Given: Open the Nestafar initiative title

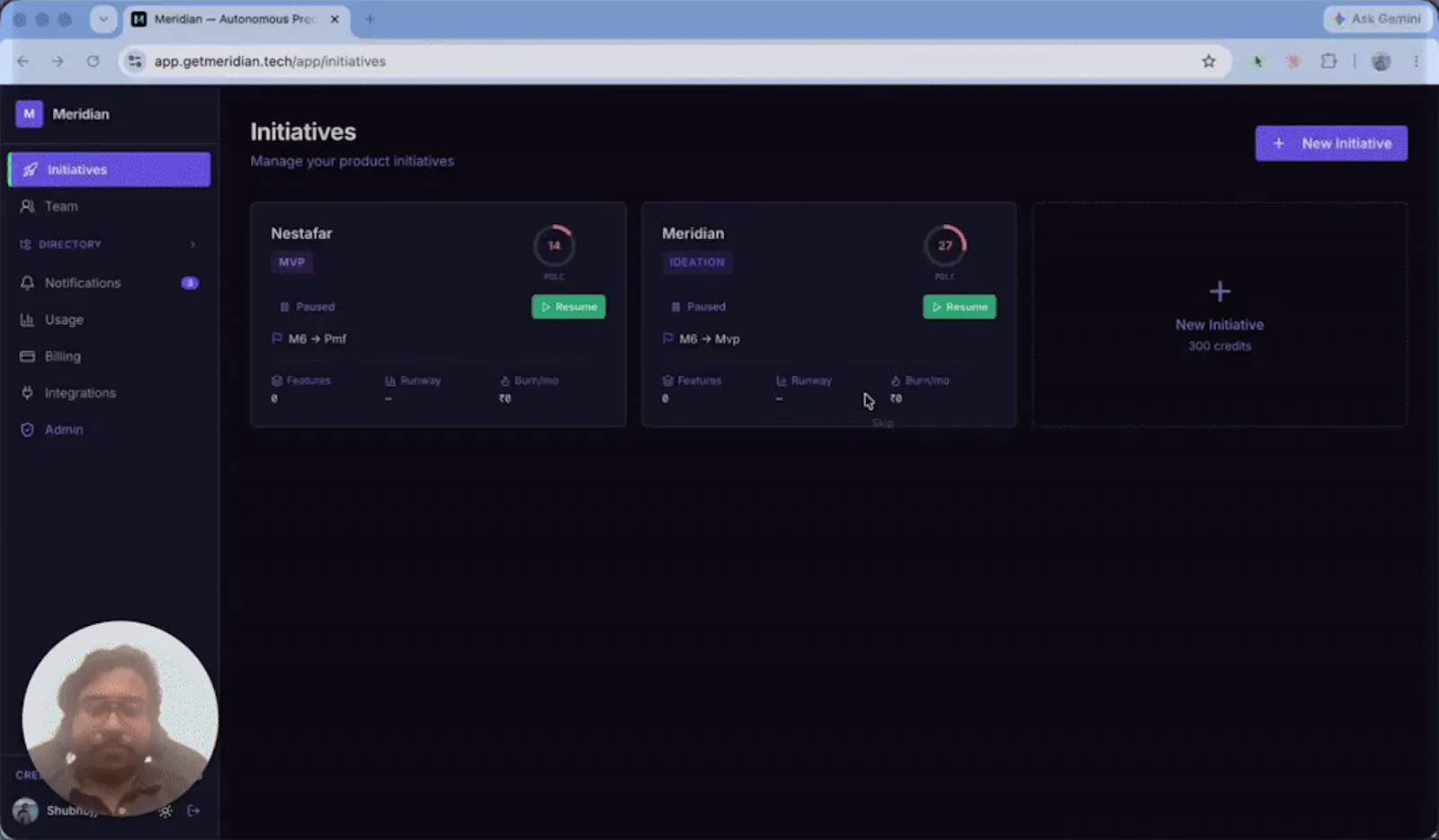Looking at the screenshot, I should coord(301,233).
